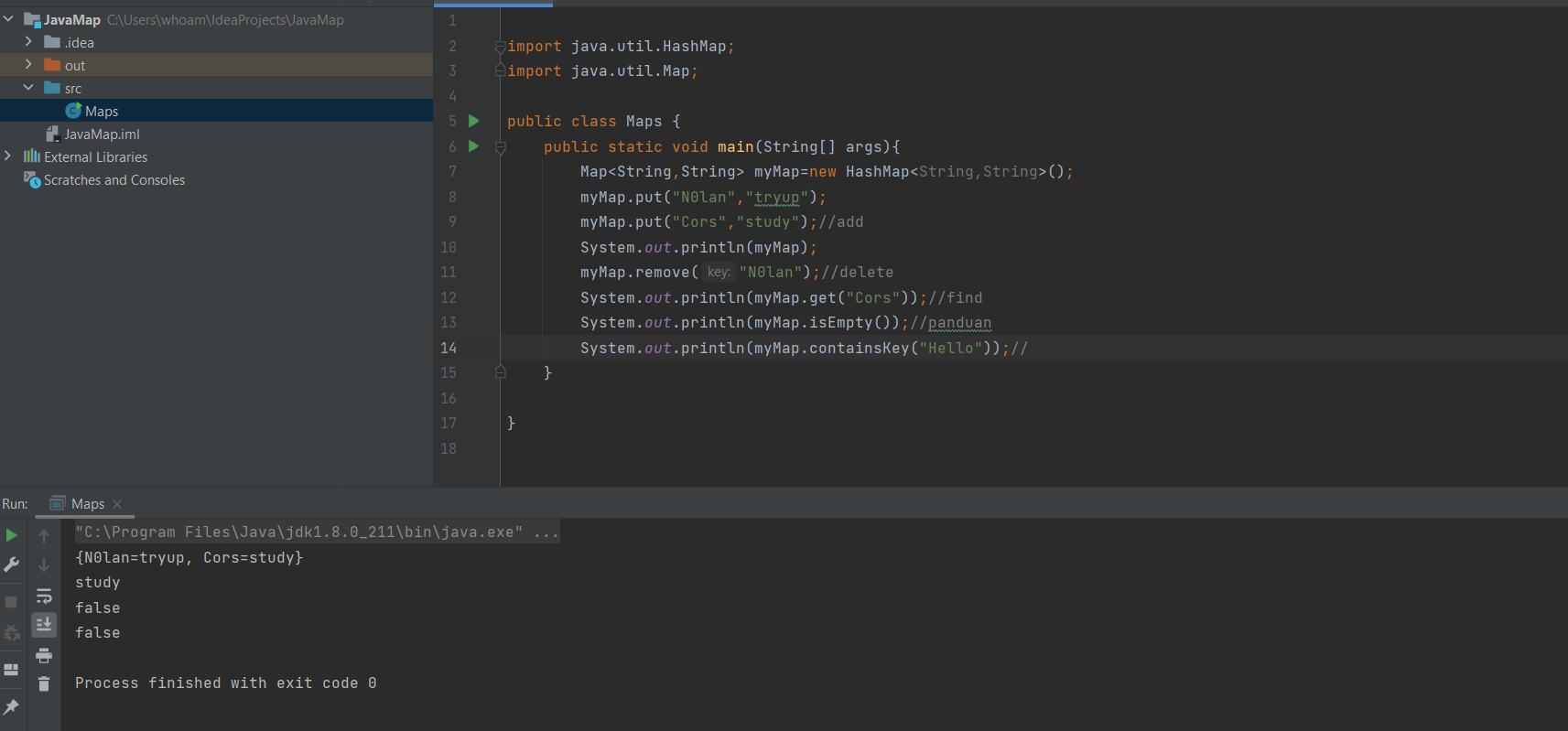Click the "public class Maps {" code line
This screenshot has height=731, width=1568.
pyautogui.click(x=594, y=121)
